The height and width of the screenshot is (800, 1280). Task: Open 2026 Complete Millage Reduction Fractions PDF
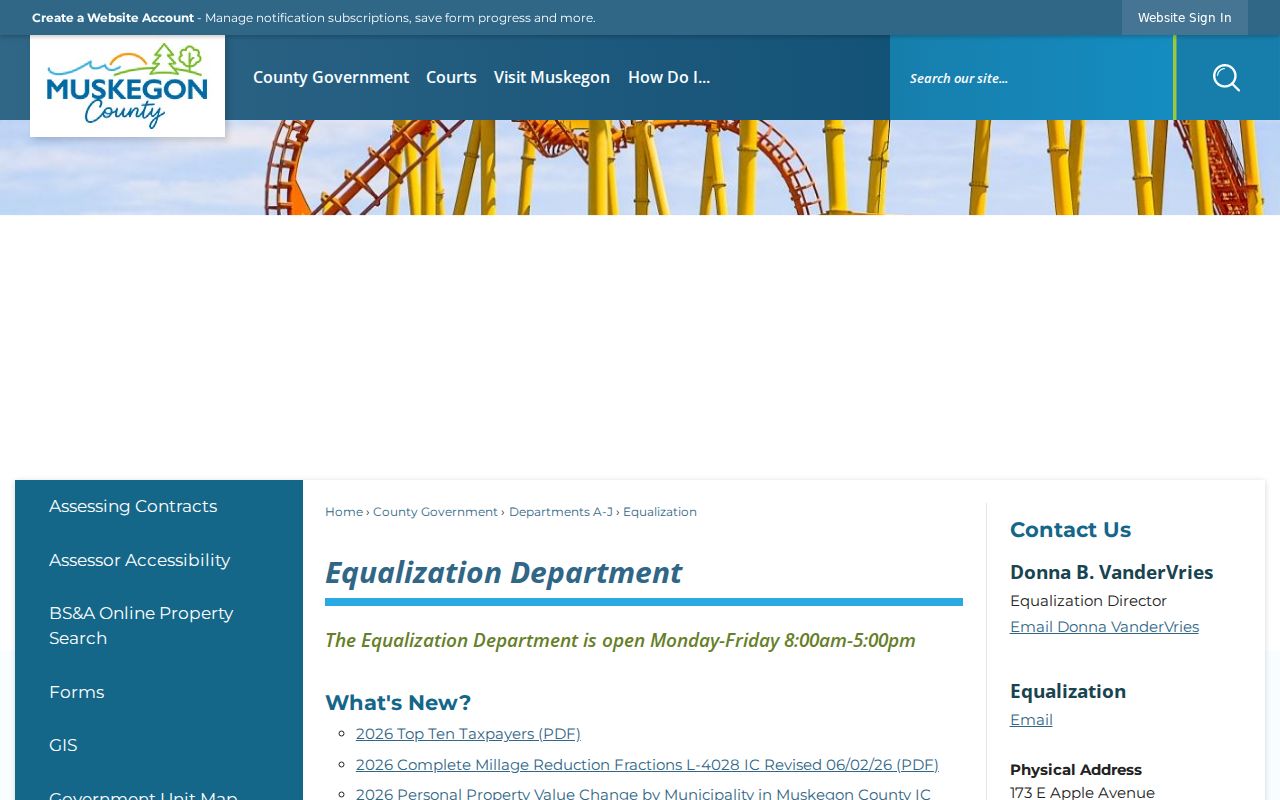(x=647, y=765)
